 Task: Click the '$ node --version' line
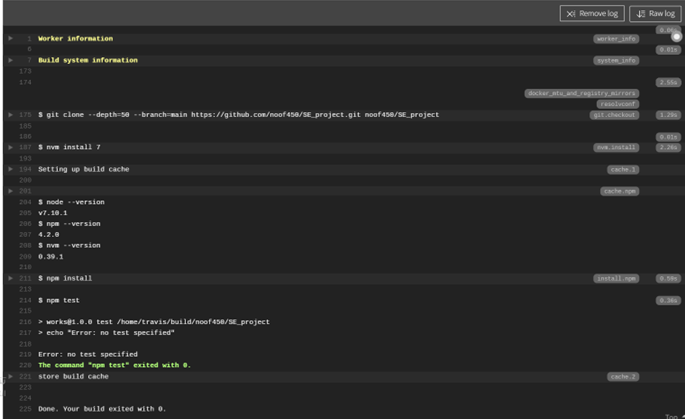coord(71,202)
